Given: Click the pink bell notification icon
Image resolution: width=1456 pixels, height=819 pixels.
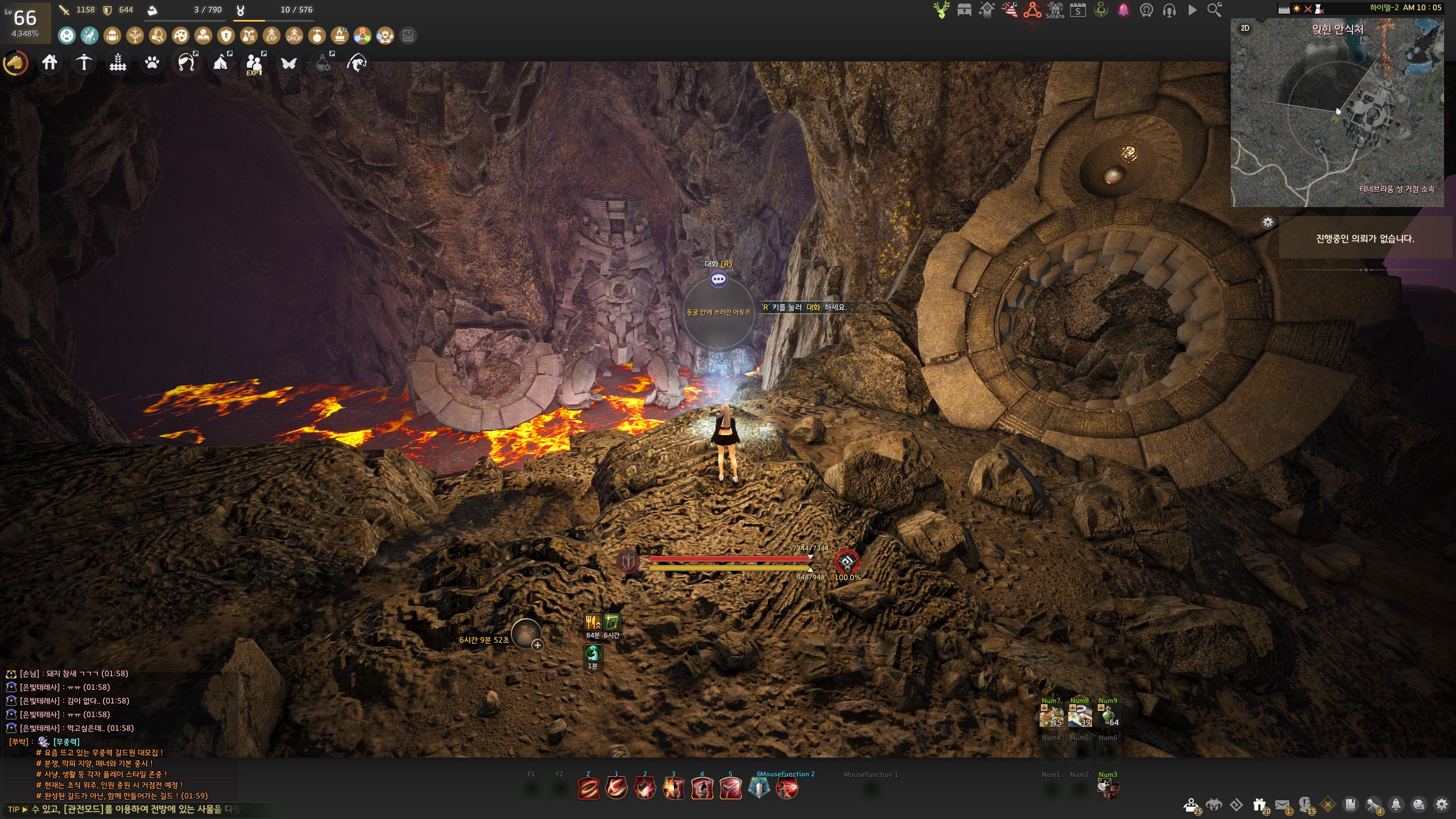Looking at the screenshot, I should [1123, 10].
